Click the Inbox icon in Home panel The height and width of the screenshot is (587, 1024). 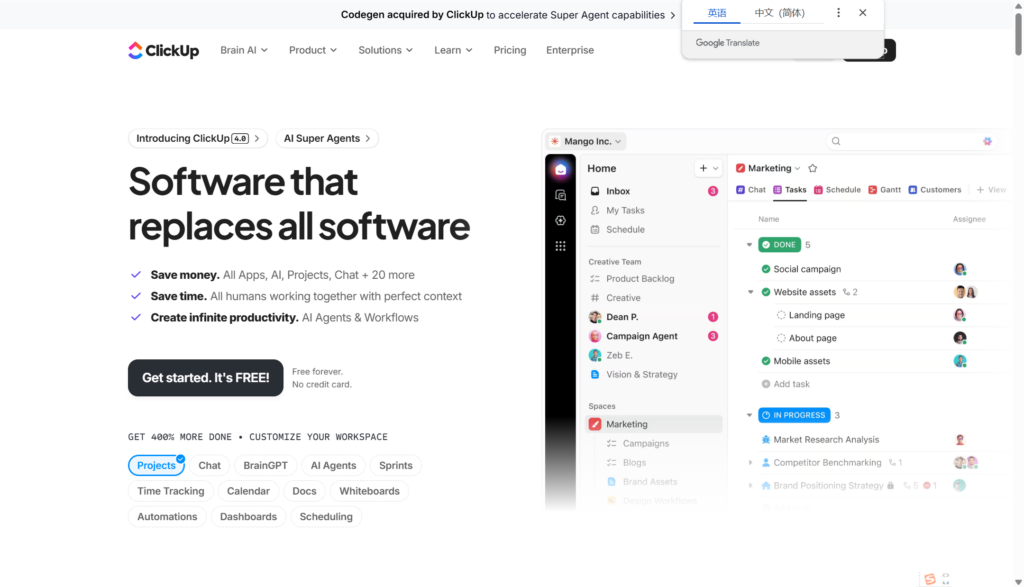tap(595, 191)
